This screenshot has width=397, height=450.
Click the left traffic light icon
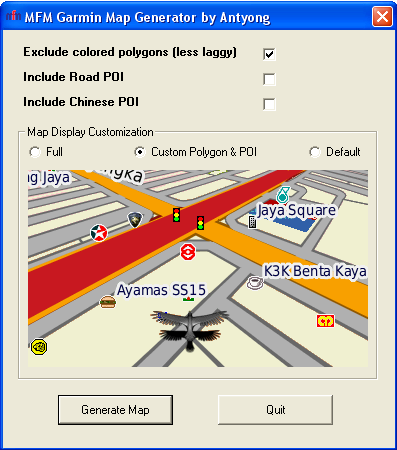pyautogui.click(x=176, y=215)
